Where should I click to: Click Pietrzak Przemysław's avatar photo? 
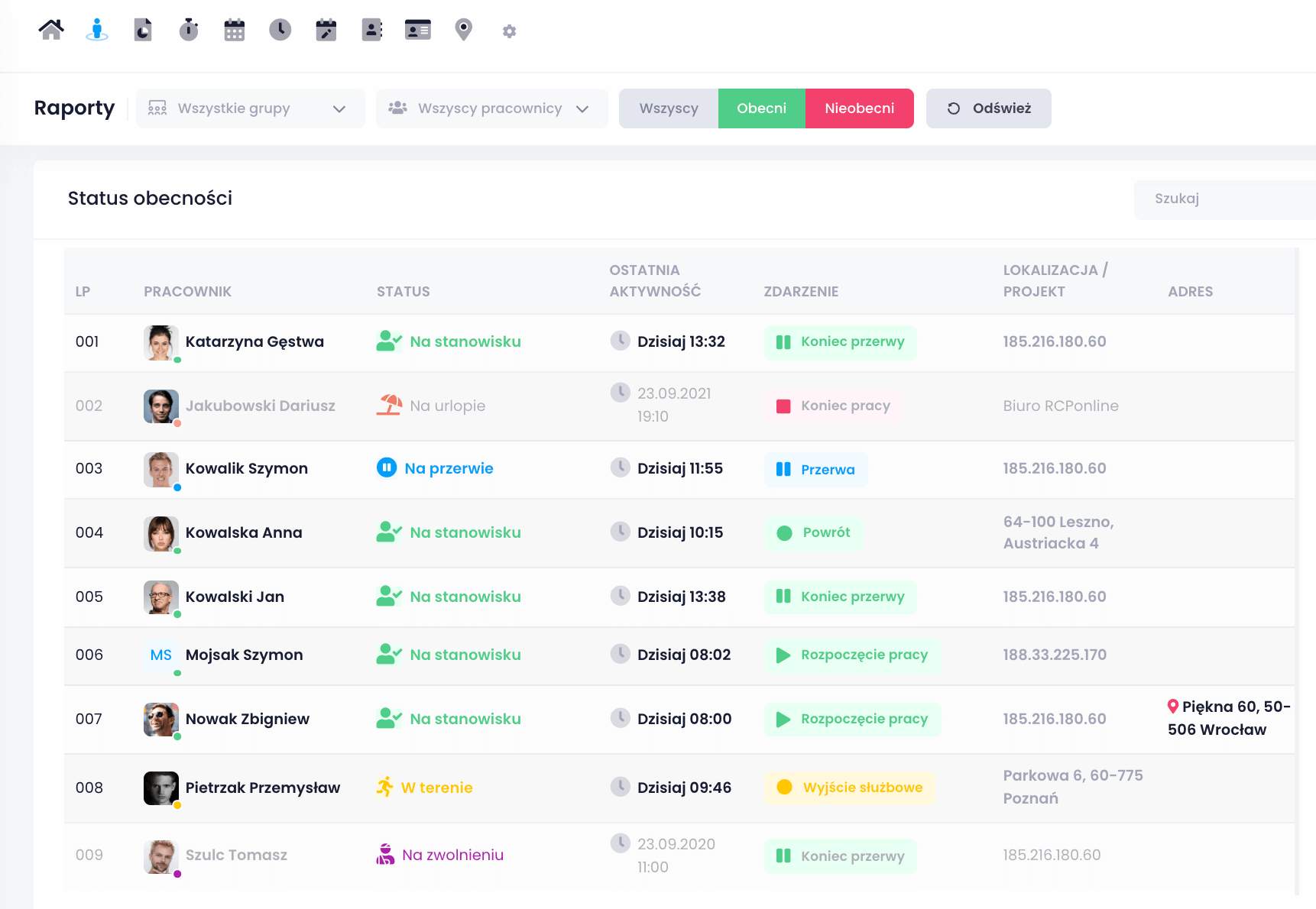(x=161, y=788)
